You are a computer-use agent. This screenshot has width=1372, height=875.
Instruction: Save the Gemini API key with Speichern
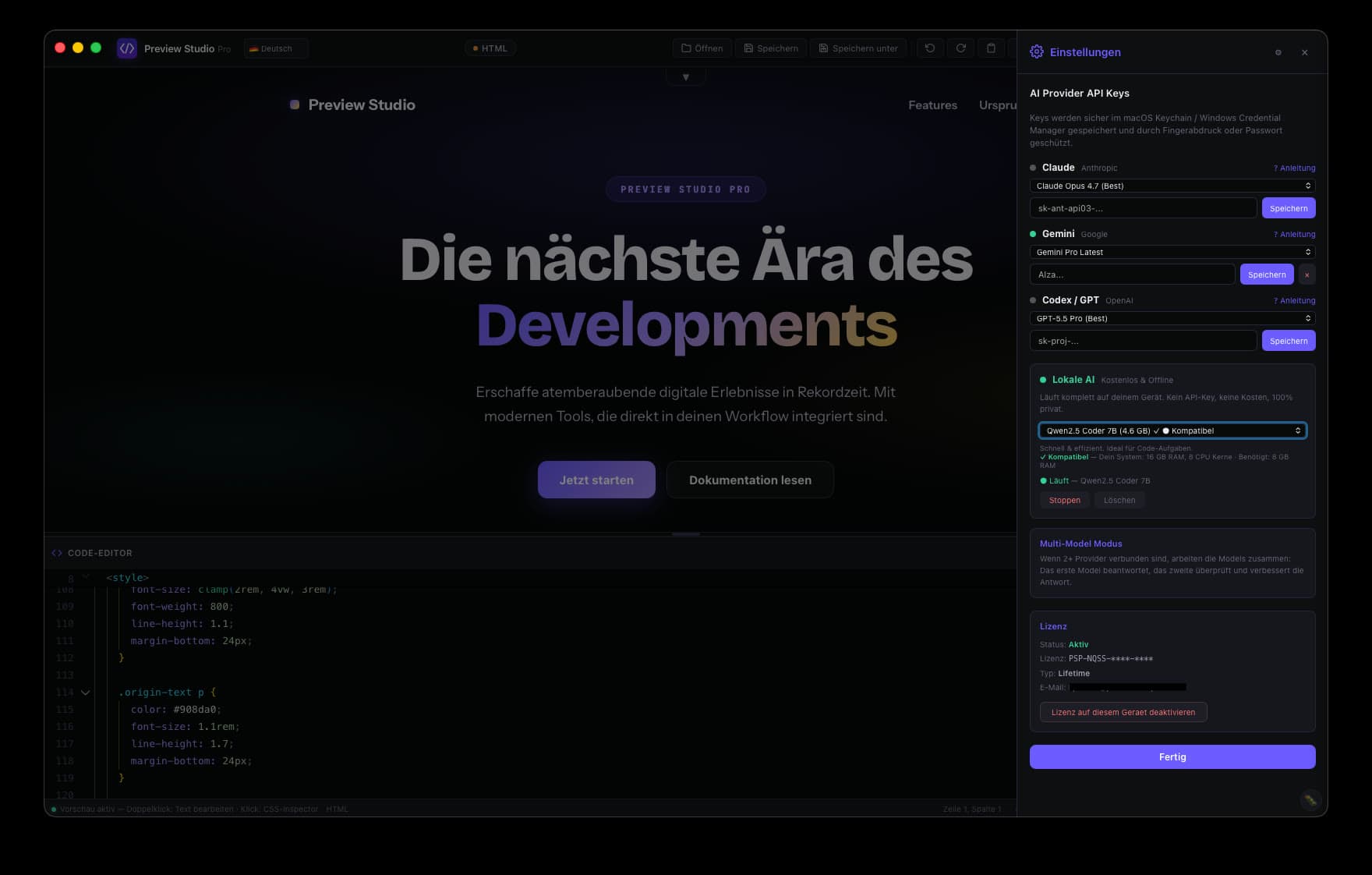[1267, 275]
